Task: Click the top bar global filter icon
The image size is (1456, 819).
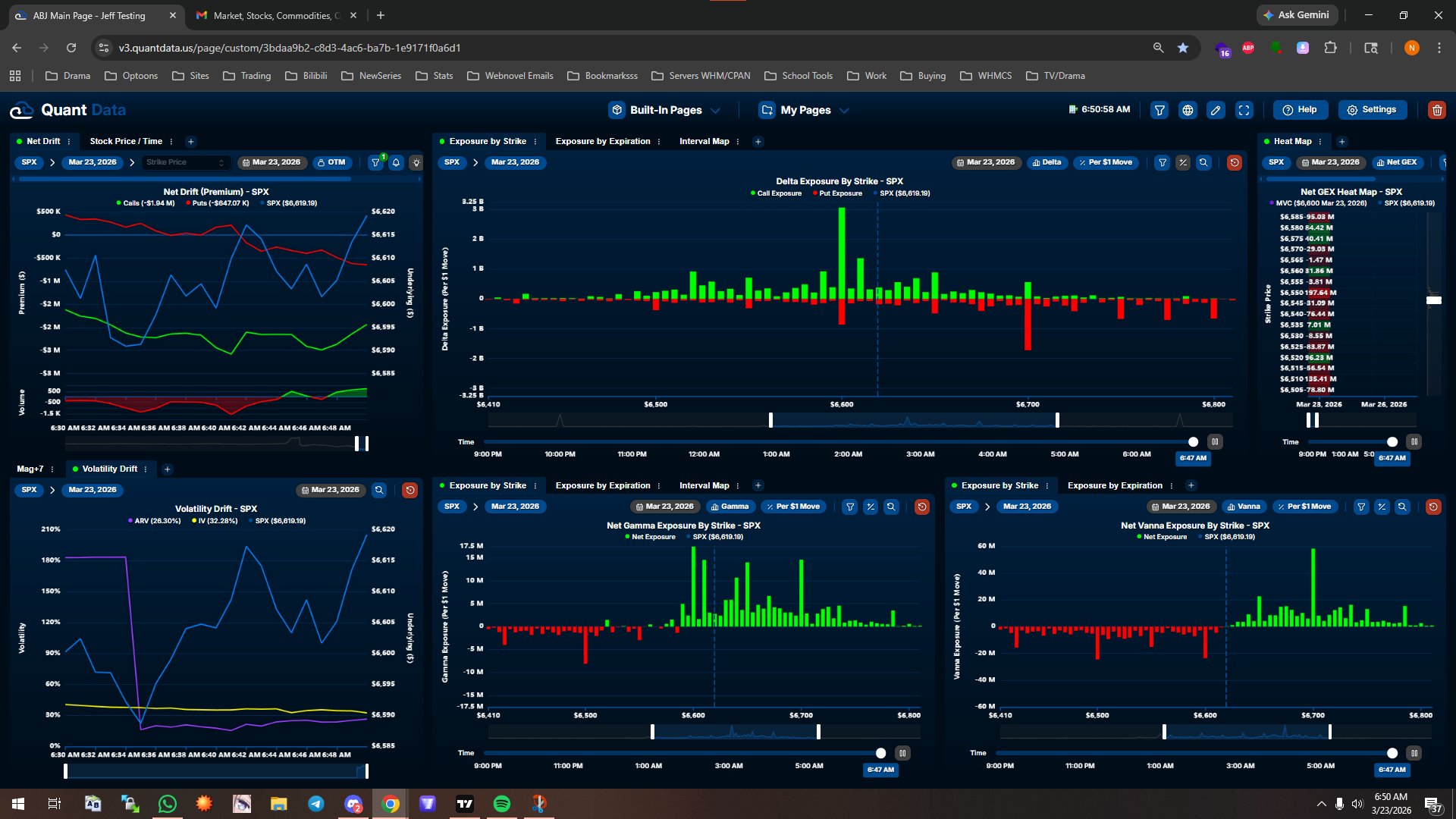Action: tap(1159, 110)
